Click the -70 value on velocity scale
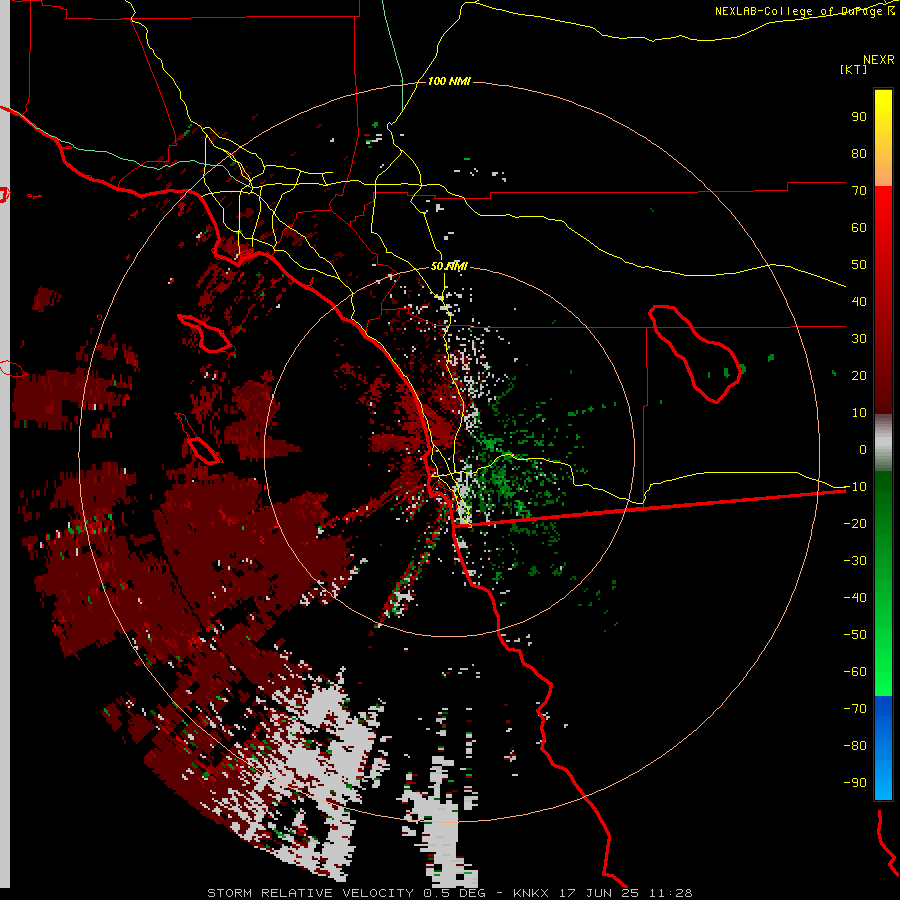 pyautogui.click(x=855, y=709)
